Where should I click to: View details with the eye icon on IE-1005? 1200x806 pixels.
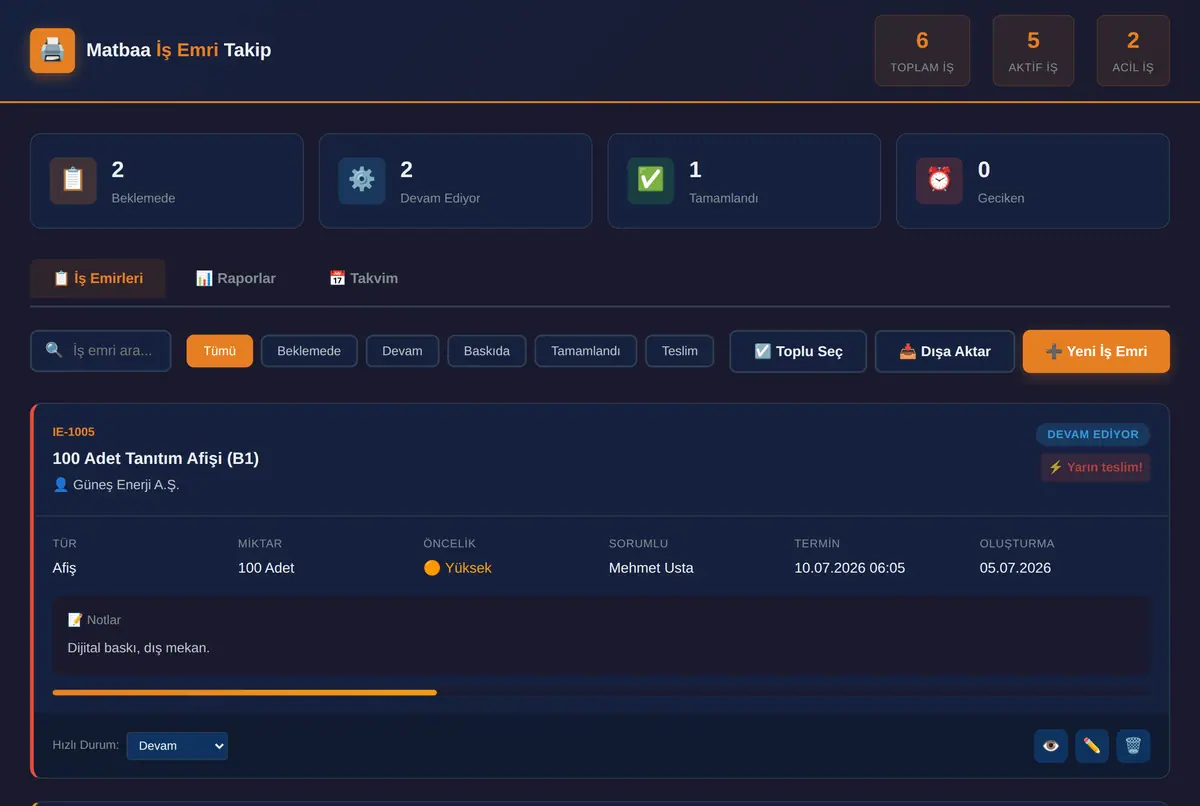point(1051,746)
